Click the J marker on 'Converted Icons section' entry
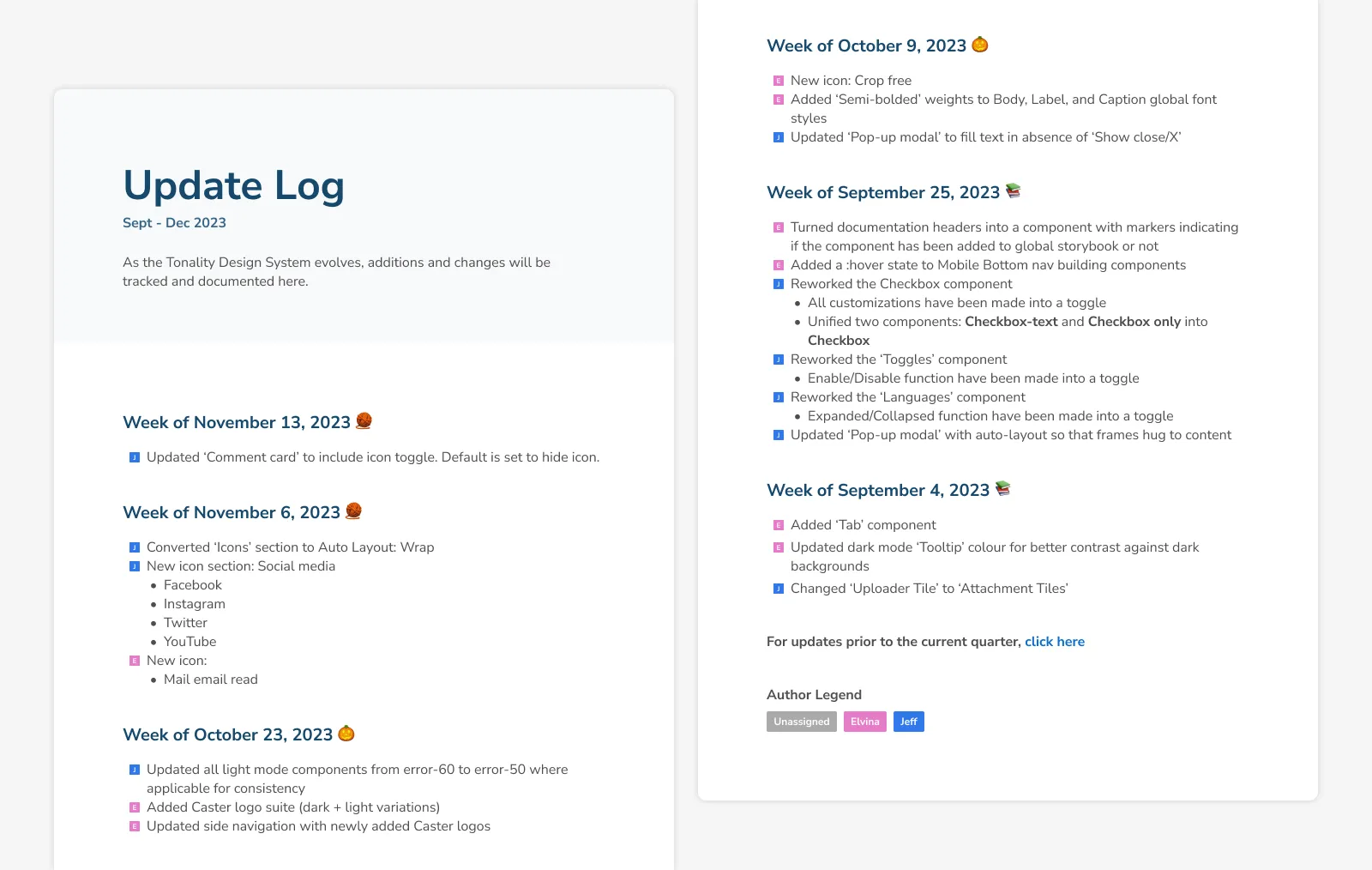The height and width of the screenshot is (870, 1372). (x=133, y=547)
